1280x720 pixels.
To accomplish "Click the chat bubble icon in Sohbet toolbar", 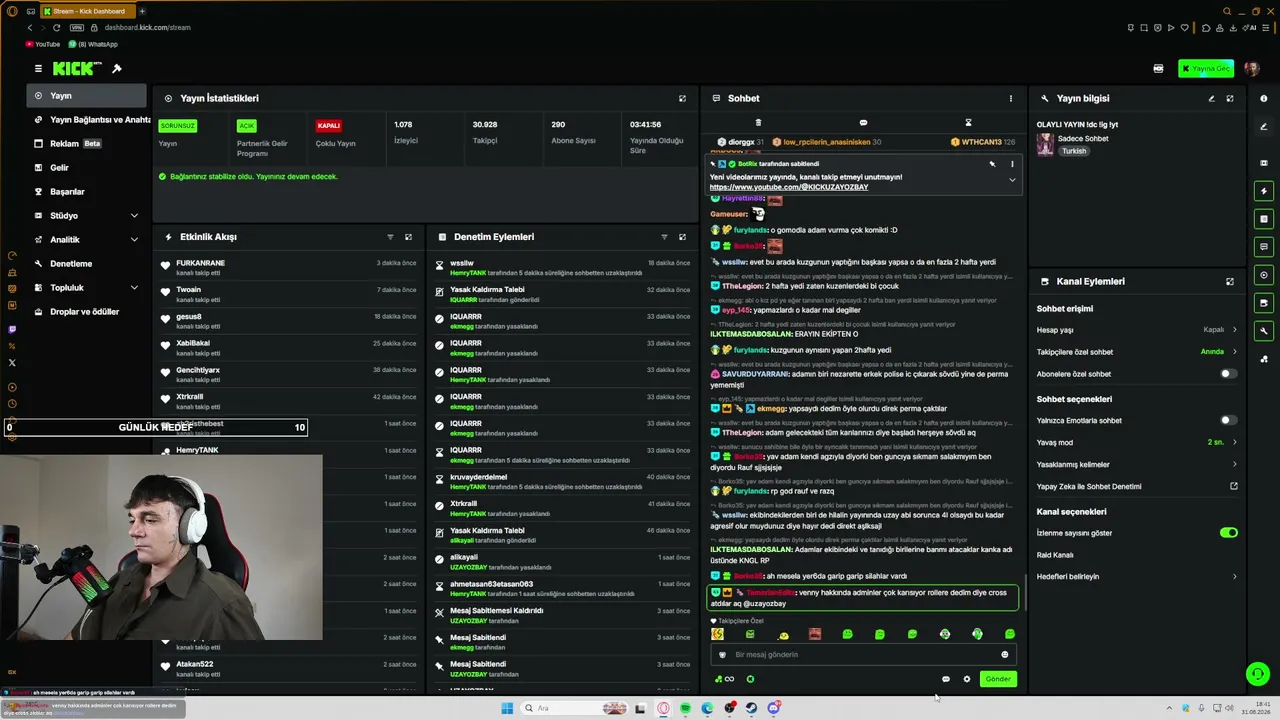I will pos(863,123).
